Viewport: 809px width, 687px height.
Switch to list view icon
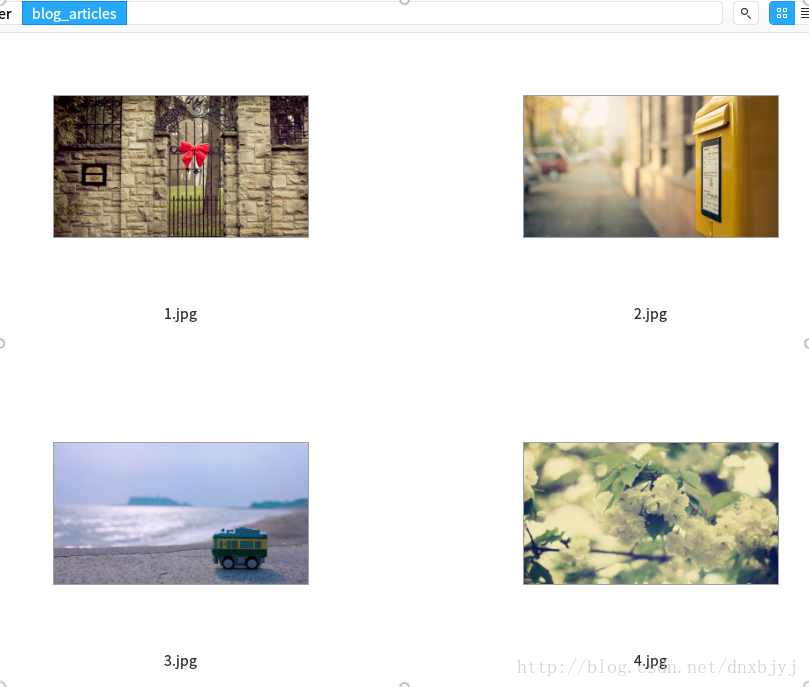(x=804, y=13)
